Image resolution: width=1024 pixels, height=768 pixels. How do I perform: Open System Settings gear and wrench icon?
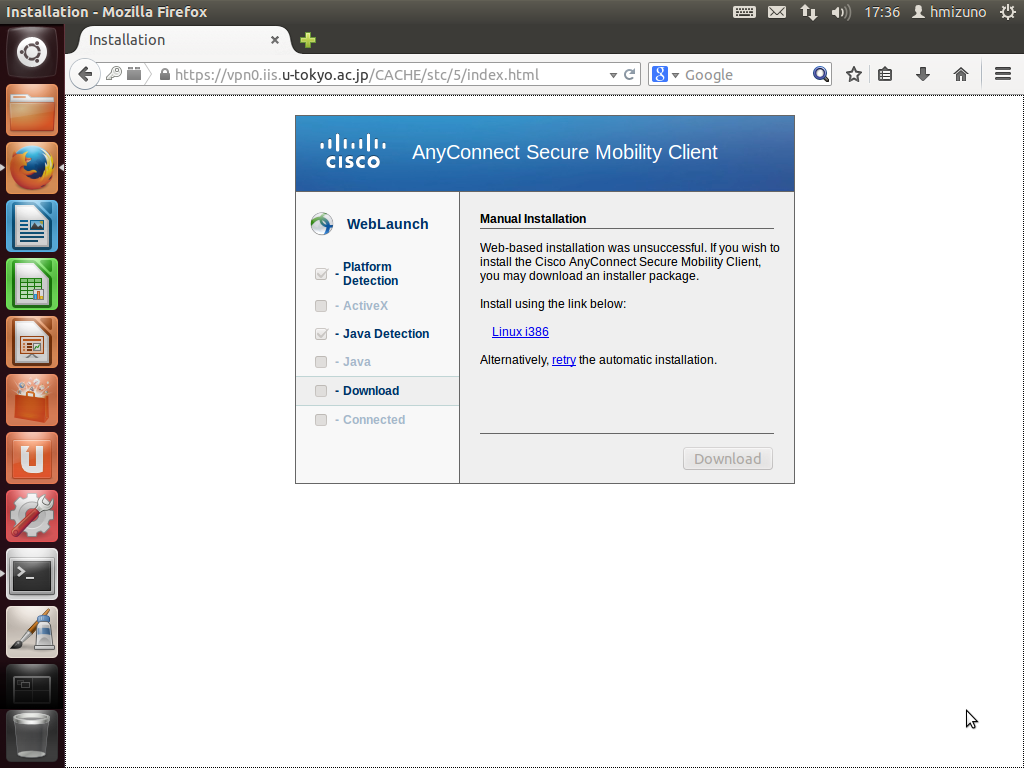(x=32, y=517)
